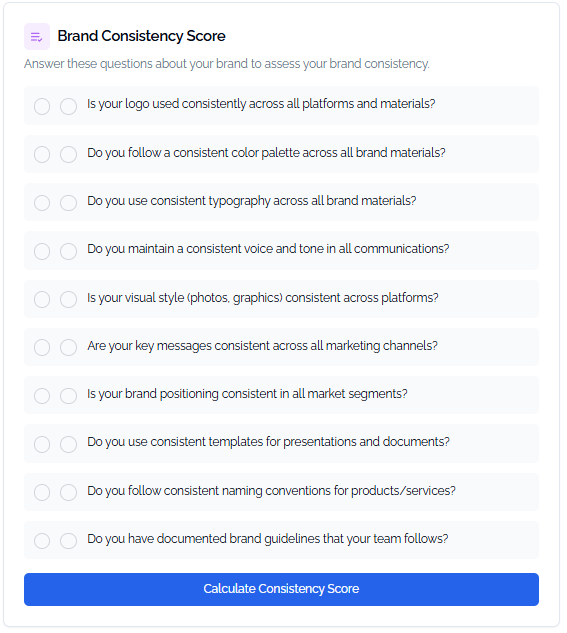Select first radio for naming conventions question

click(x=42, y=493)
